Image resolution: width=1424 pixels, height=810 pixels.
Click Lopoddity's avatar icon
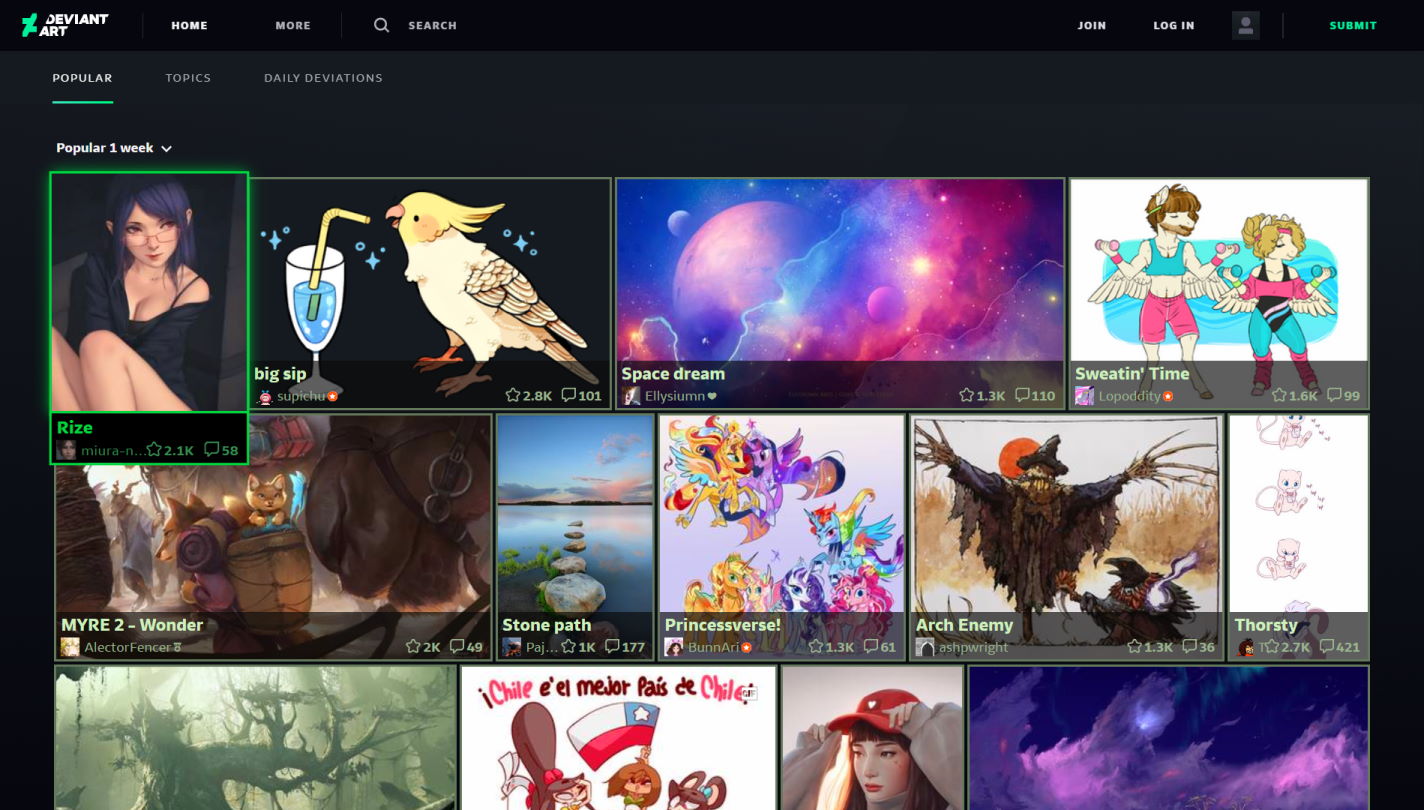click(1085, 396)
